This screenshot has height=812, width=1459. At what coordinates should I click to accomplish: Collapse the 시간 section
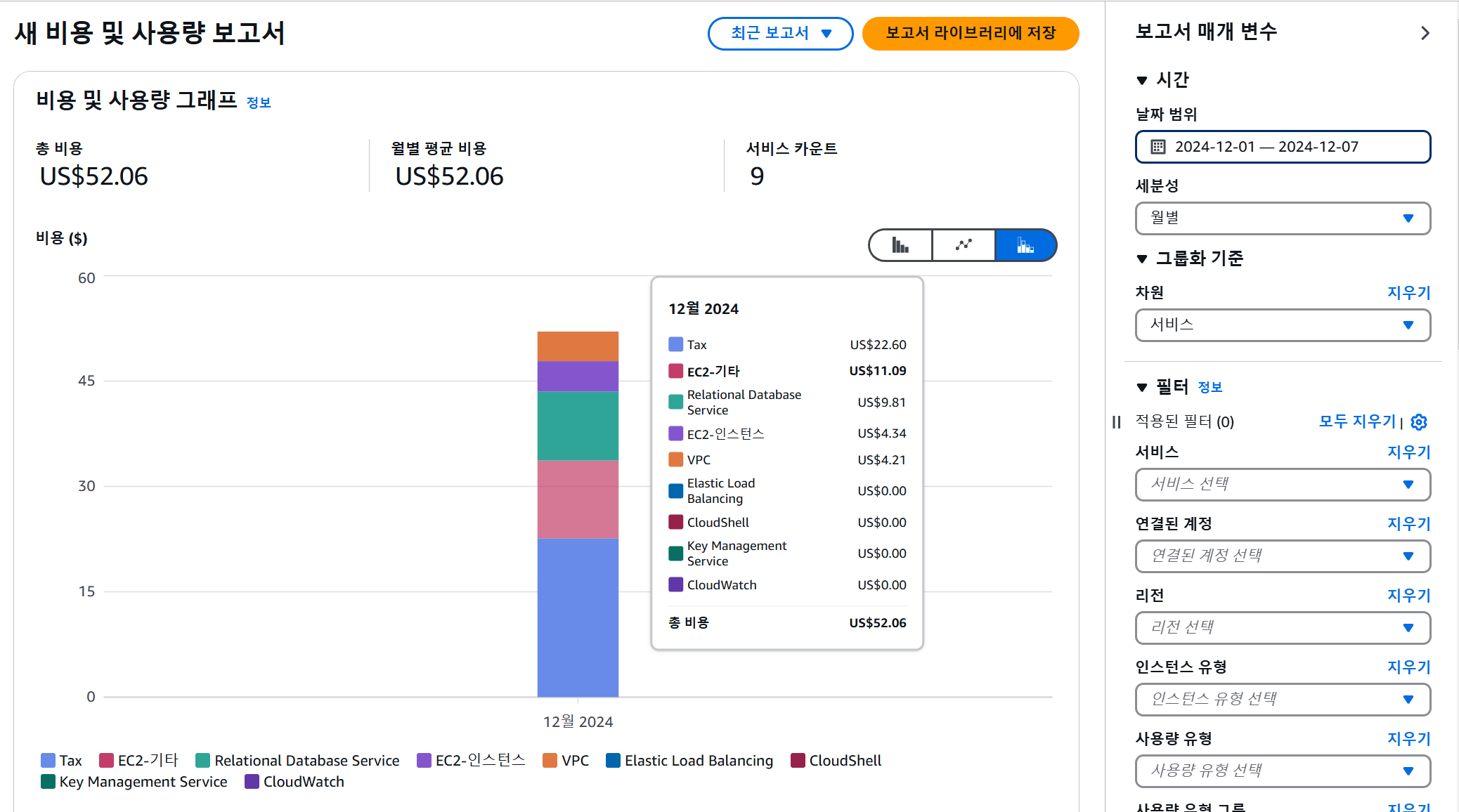(1142, 81)
